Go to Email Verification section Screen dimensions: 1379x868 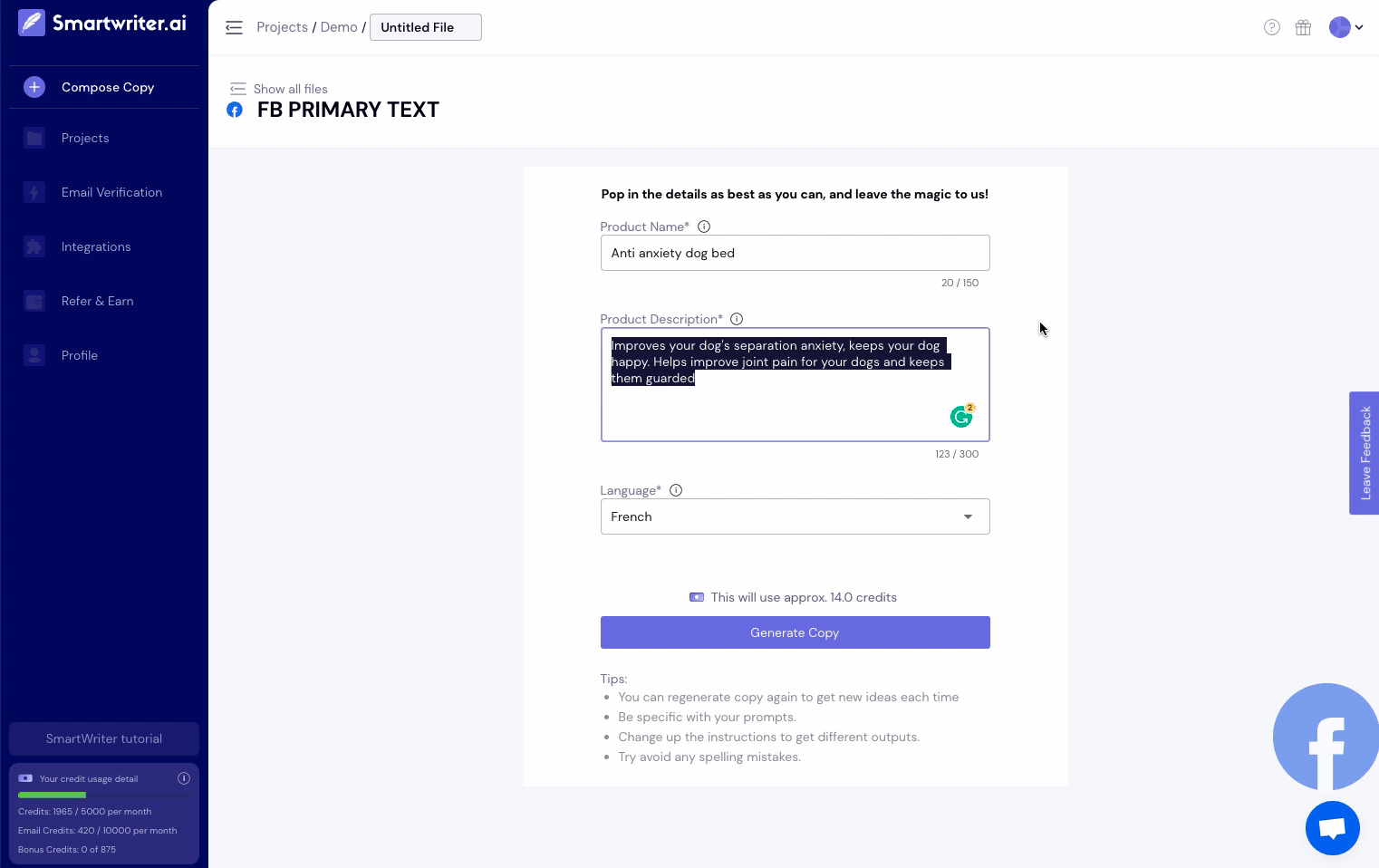(x=111, y=192)
